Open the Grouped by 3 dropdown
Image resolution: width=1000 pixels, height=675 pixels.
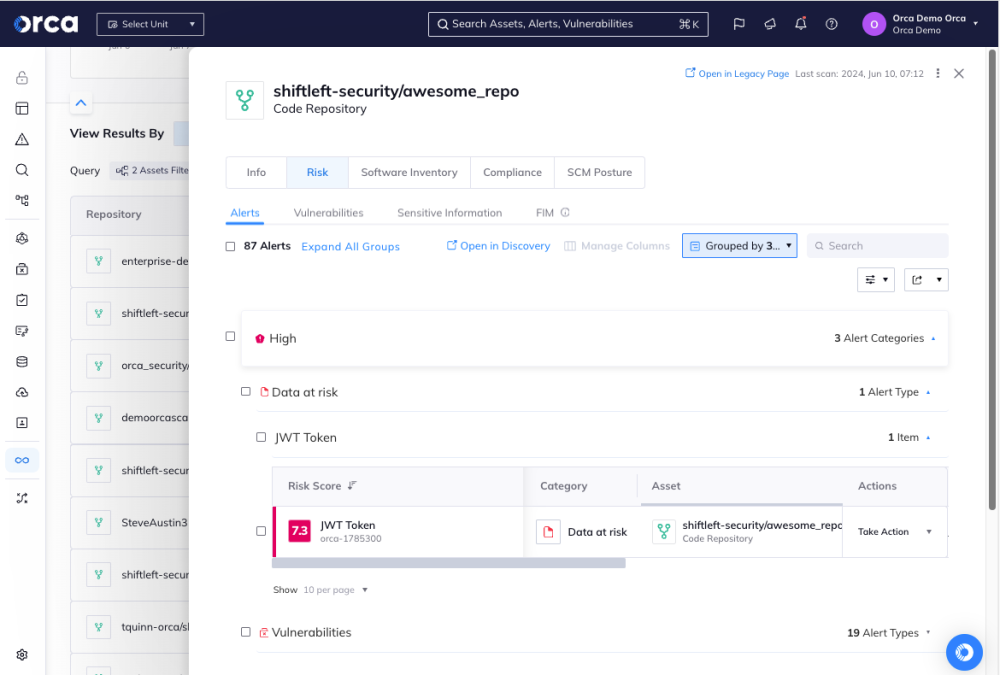(740, 246)
